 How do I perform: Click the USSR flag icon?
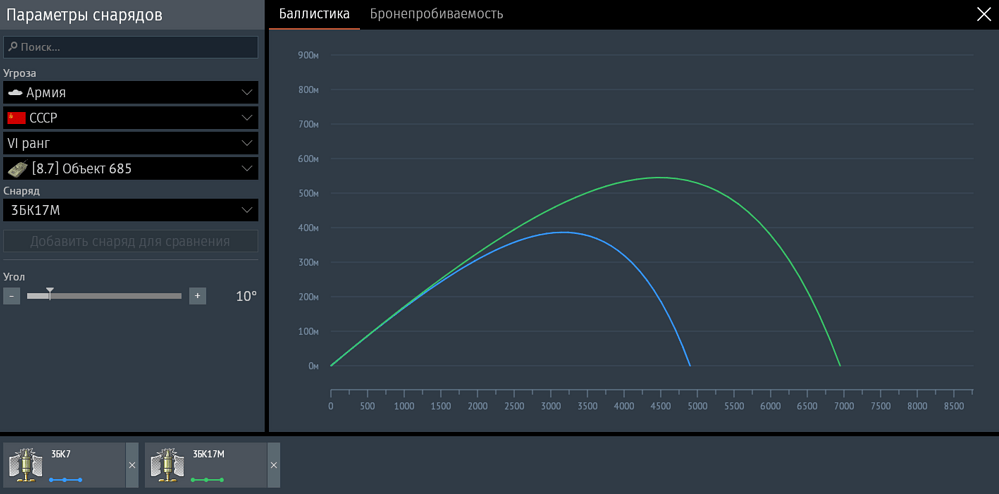(16, 118)
